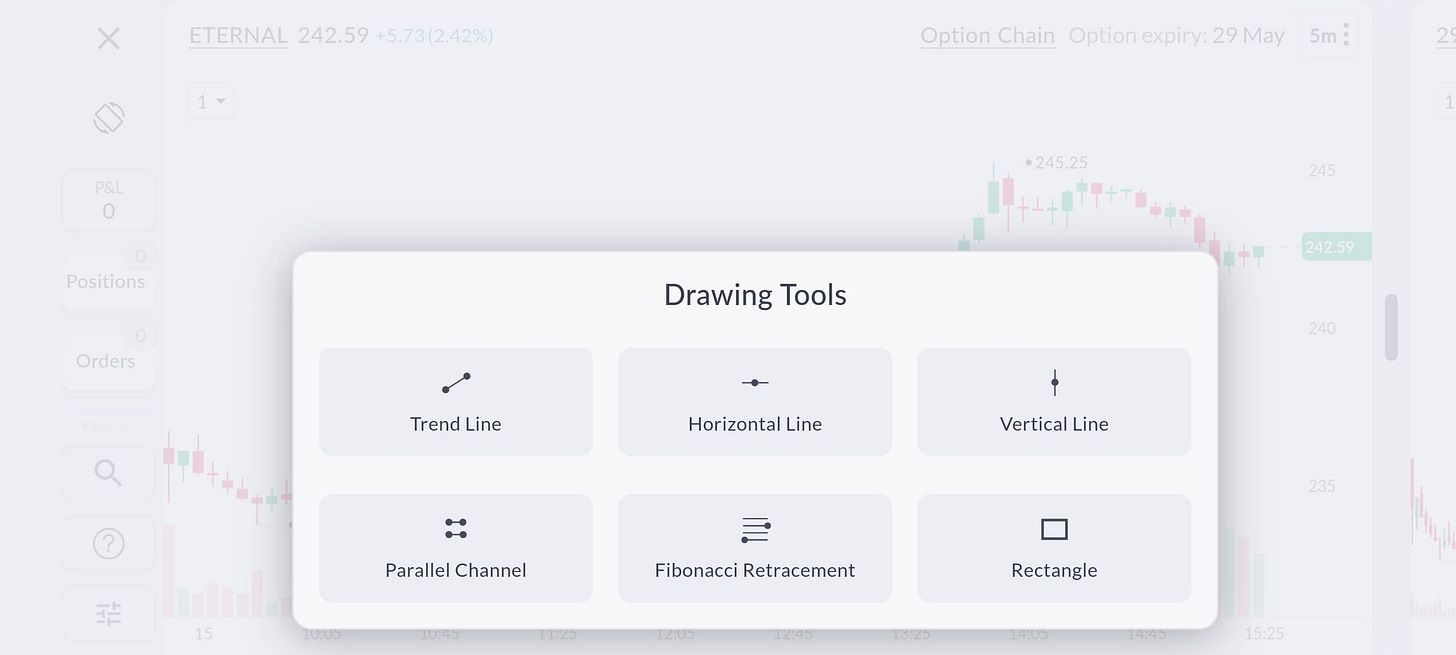Click the 242.59 current price label
The width and height of the screenshot is (1456, 655).
coord(1336,247)
